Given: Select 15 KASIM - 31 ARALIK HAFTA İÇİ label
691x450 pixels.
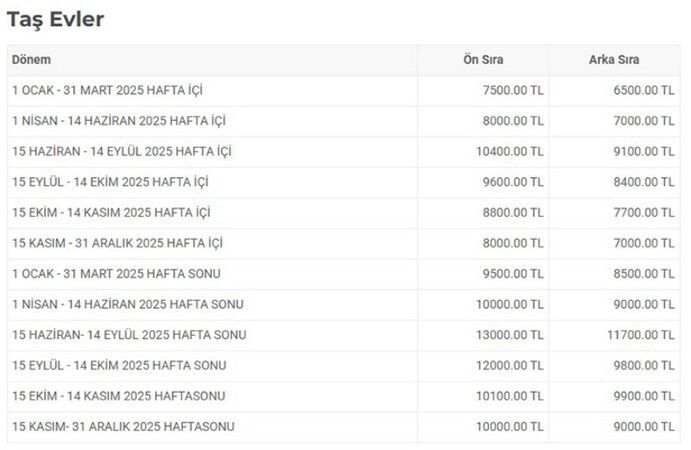Looking at the screenshot, I should (x=117, y=244).
